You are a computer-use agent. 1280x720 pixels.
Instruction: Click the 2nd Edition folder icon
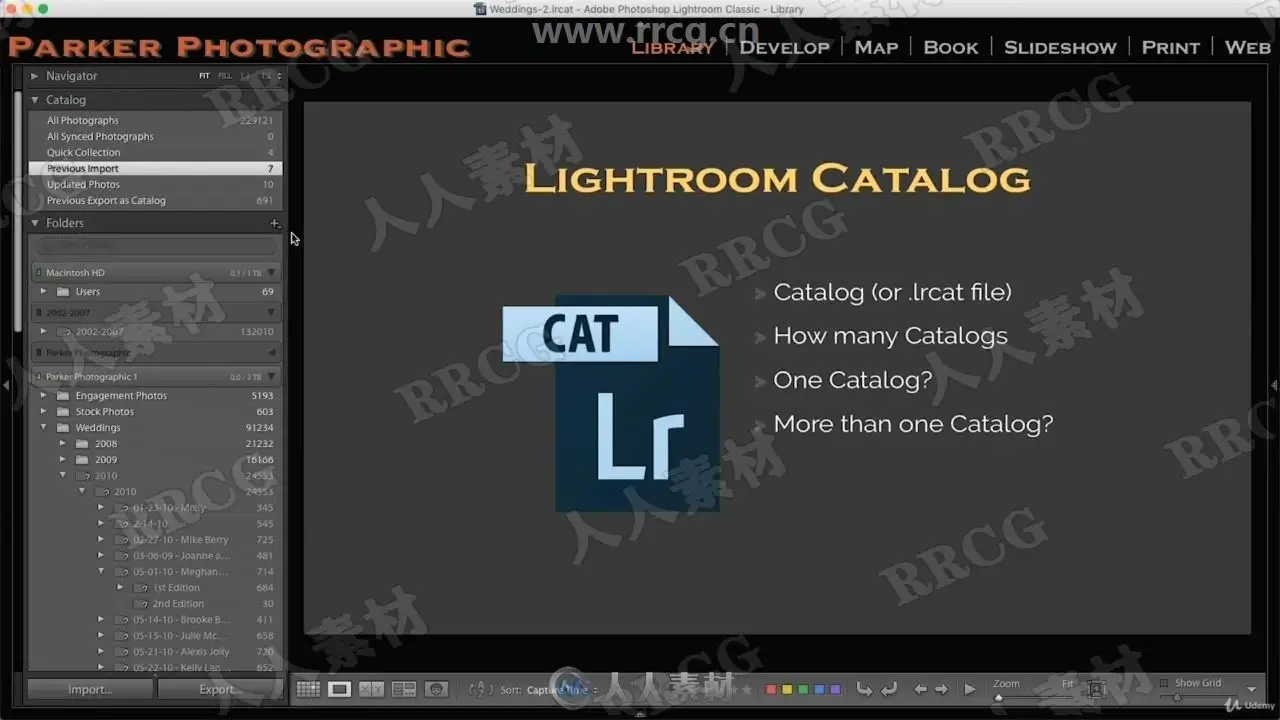pyautogui.click(x=141, y=604)
